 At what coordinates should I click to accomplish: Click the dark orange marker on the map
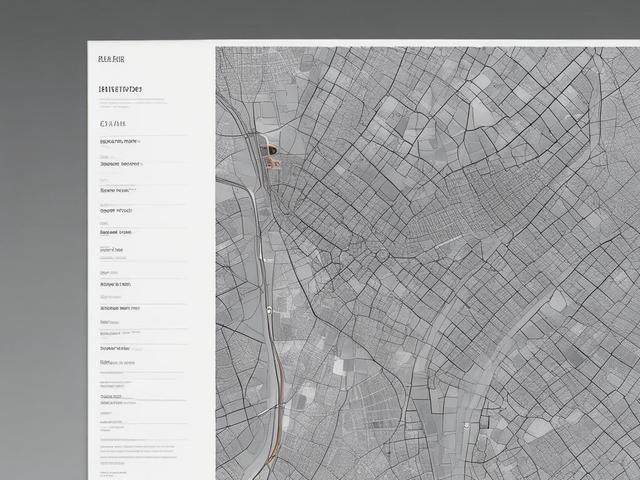tap(271, 150)
